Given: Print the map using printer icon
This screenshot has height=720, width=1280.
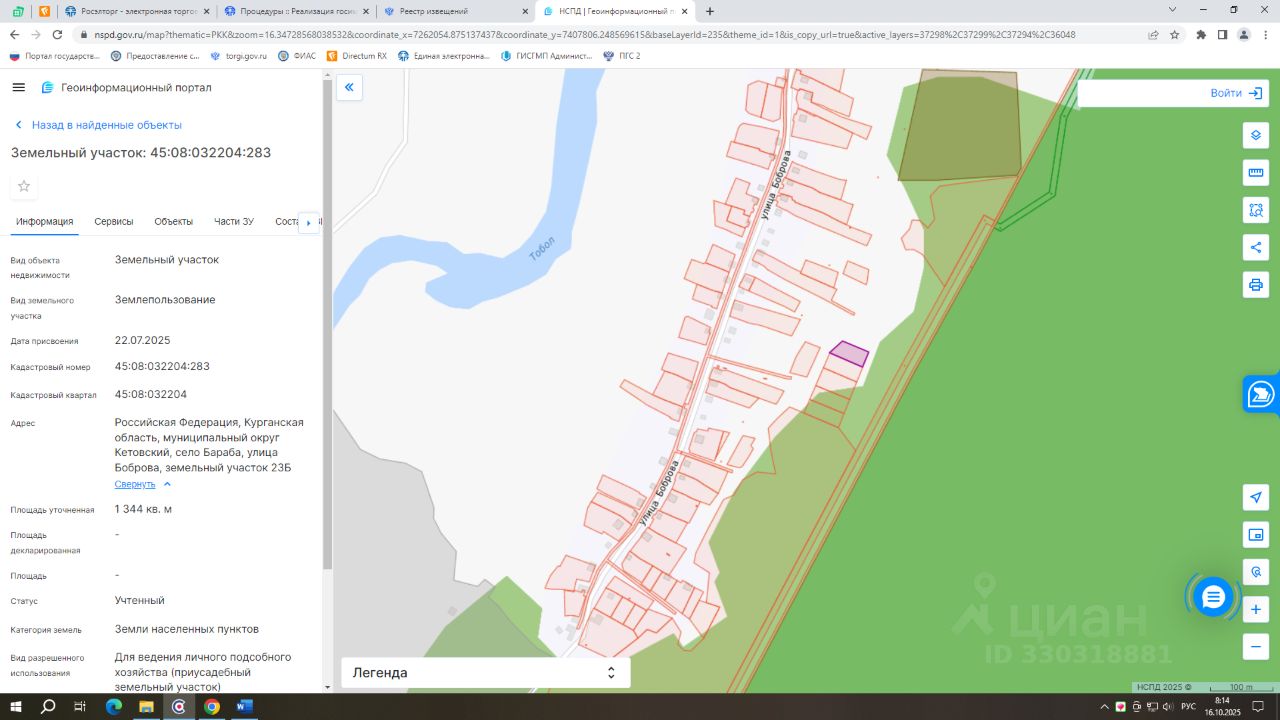Looking at the screenshot, I should pos(1256,285).
